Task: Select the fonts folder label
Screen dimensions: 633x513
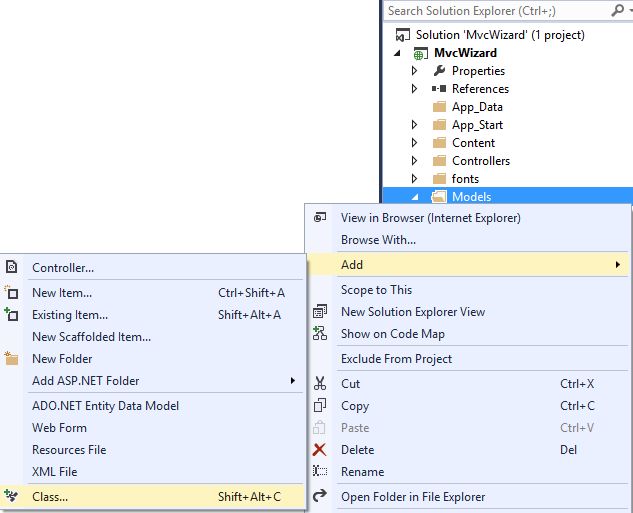Action: coord(465,178)
